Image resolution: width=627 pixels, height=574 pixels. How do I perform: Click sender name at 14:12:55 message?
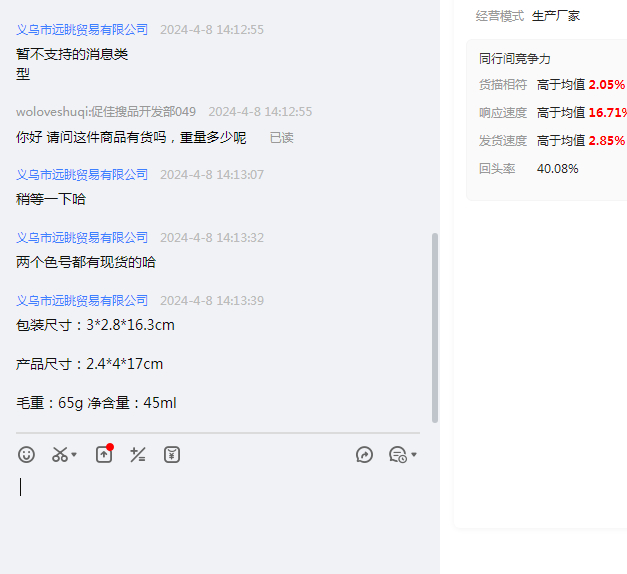click(x=82, y=30)
